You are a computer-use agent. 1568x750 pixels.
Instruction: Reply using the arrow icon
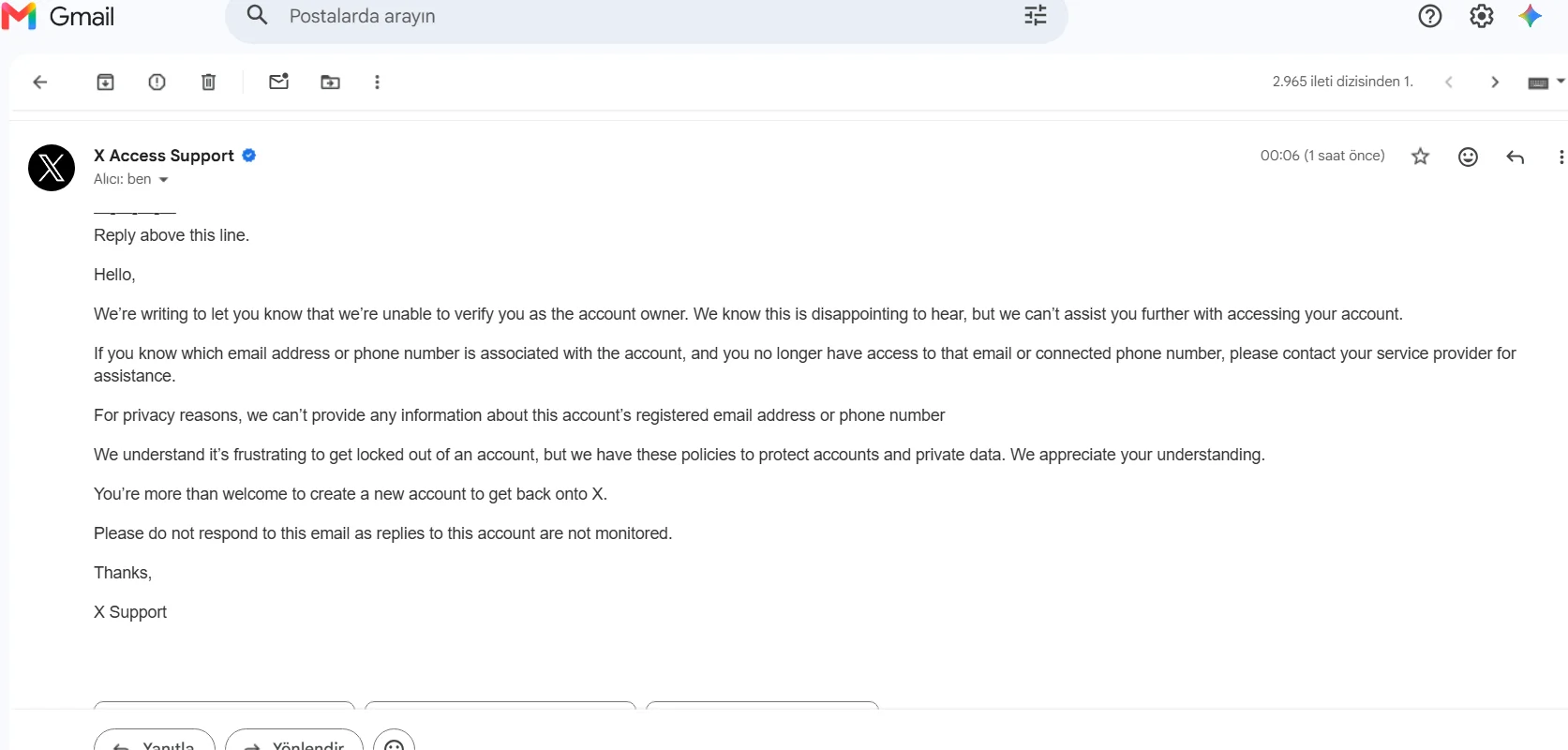tap(1516, 157)
